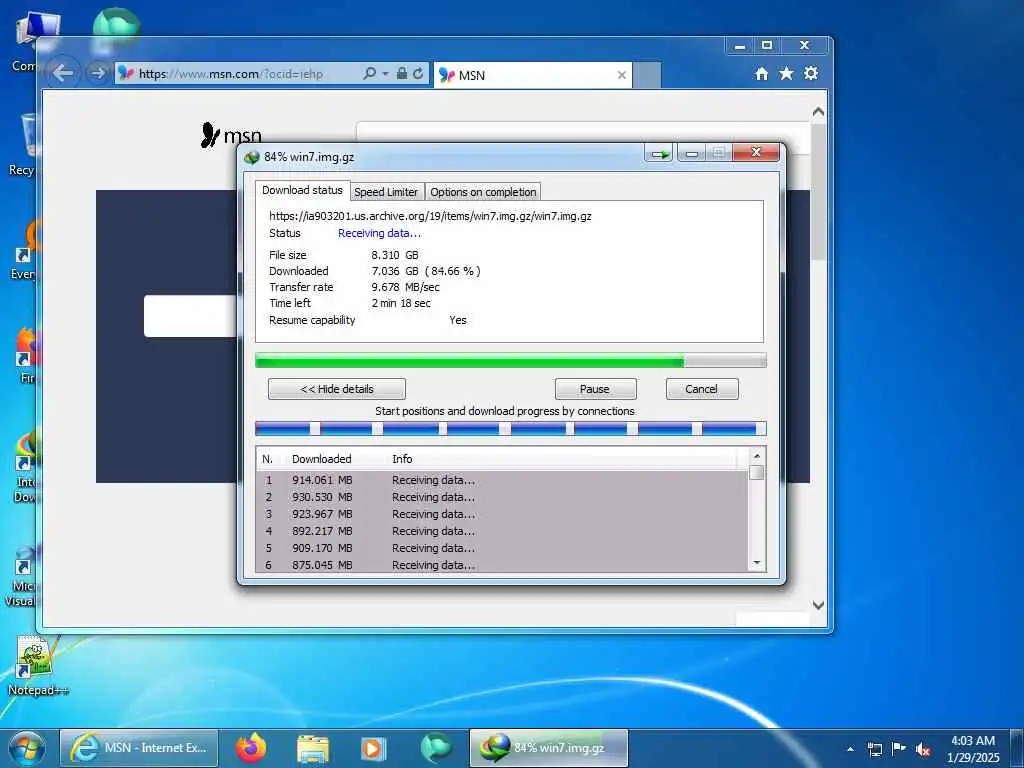This screenshot has height=768, width=1024.
Task: Click the IDM icon in download dialog title bar
Action: click(252, 157)
